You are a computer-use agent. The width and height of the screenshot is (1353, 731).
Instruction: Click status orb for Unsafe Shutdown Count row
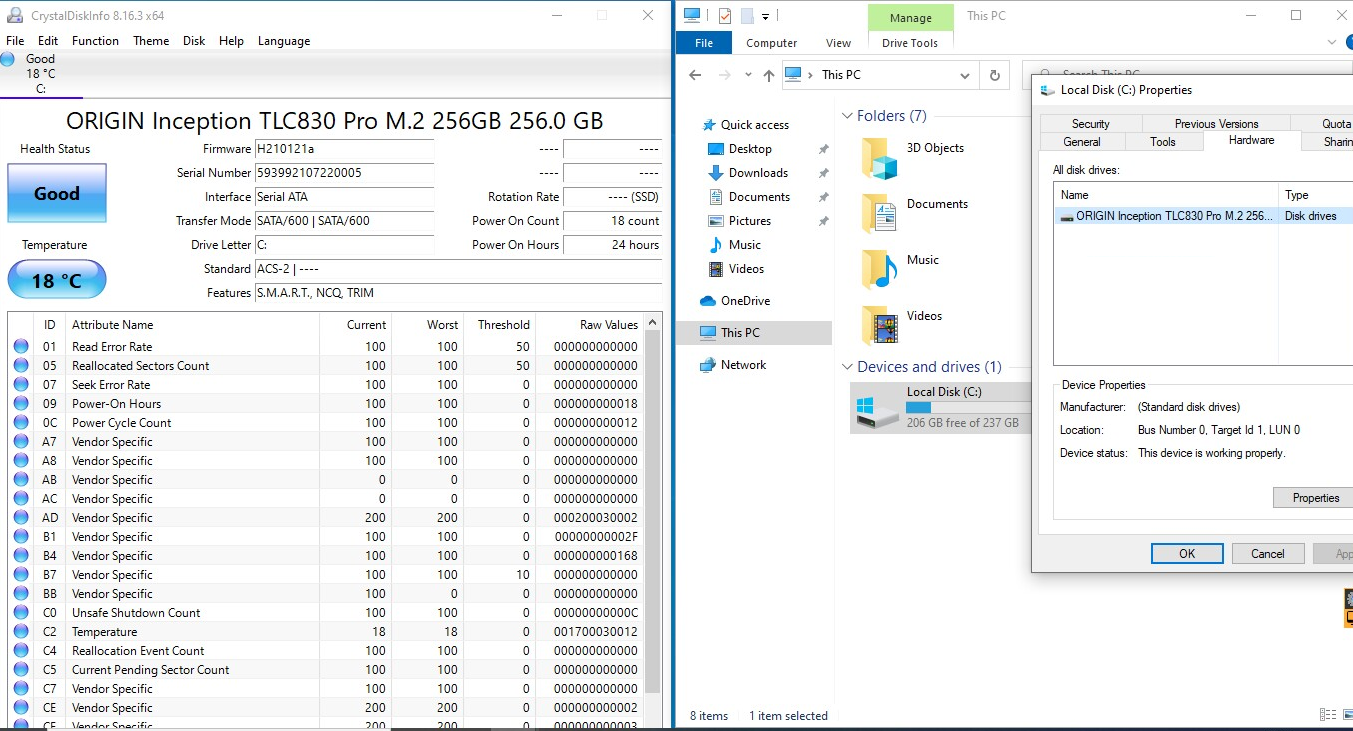point(21,613)
